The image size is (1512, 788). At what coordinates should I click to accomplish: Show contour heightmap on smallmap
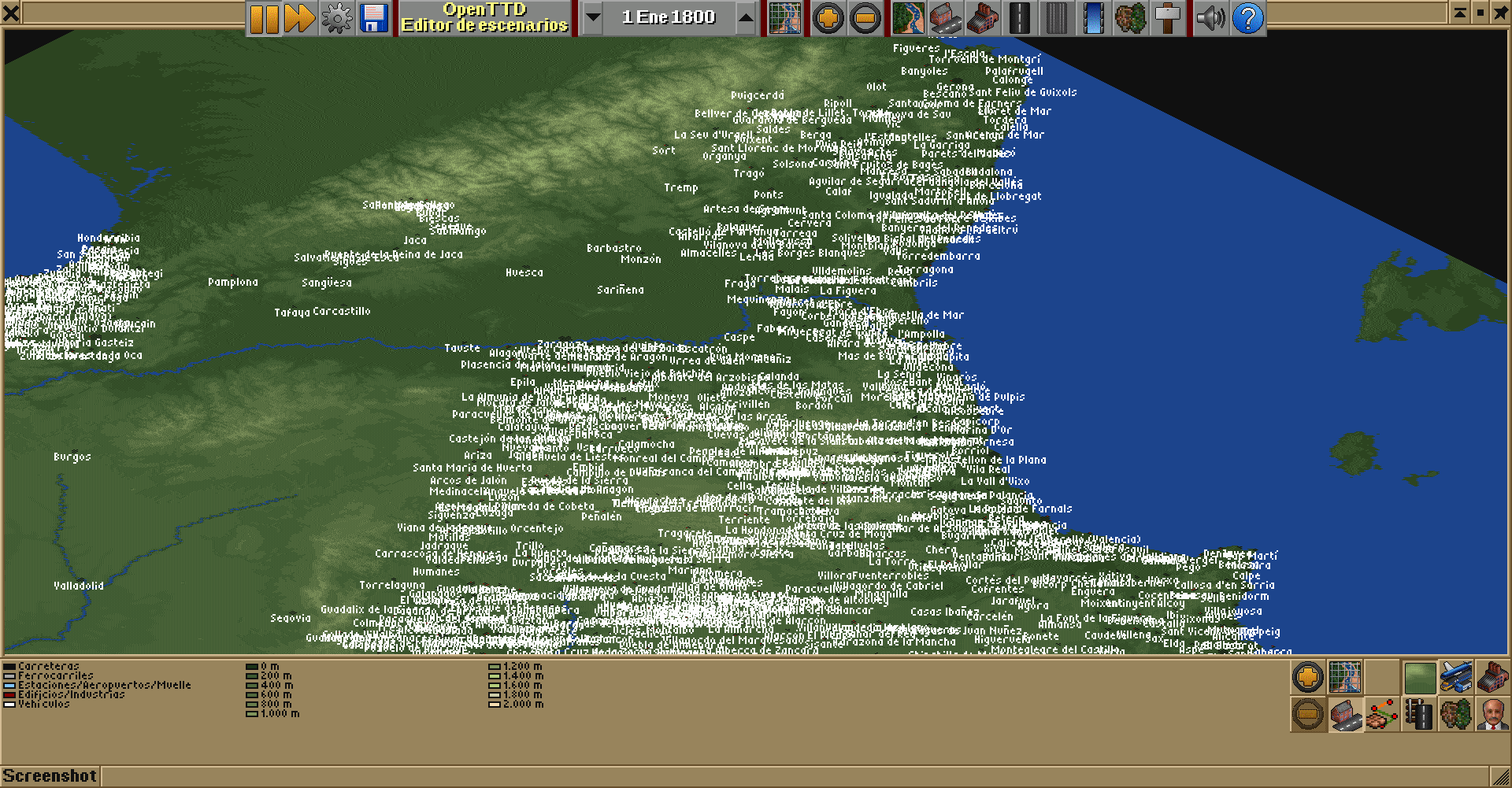[x=1419, y=677]
